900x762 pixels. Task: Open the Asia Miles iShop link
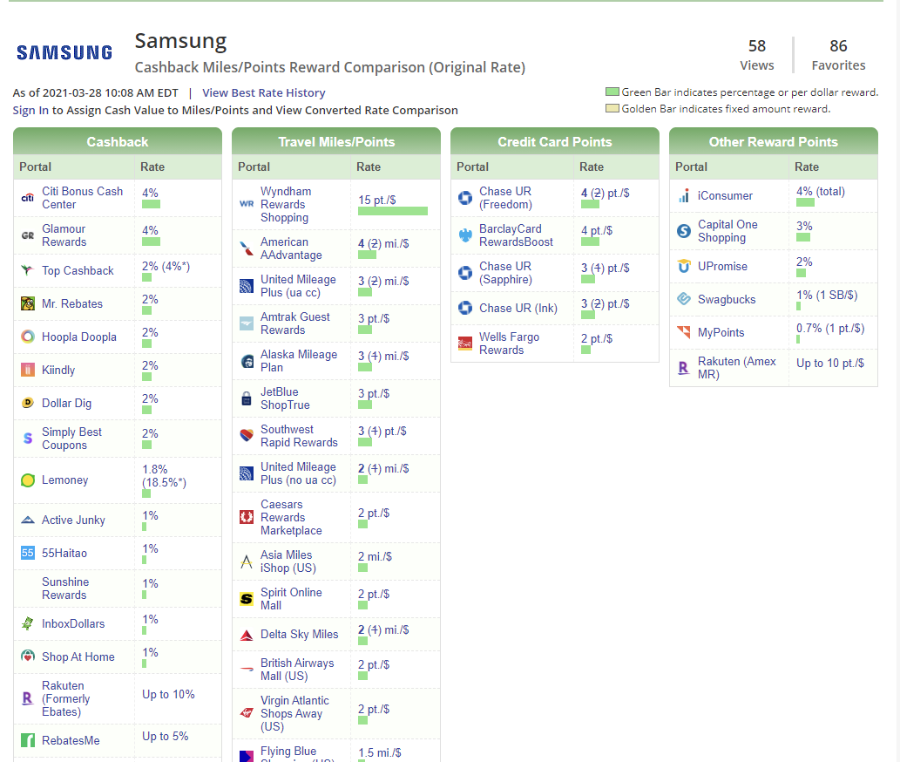(288, 561)
